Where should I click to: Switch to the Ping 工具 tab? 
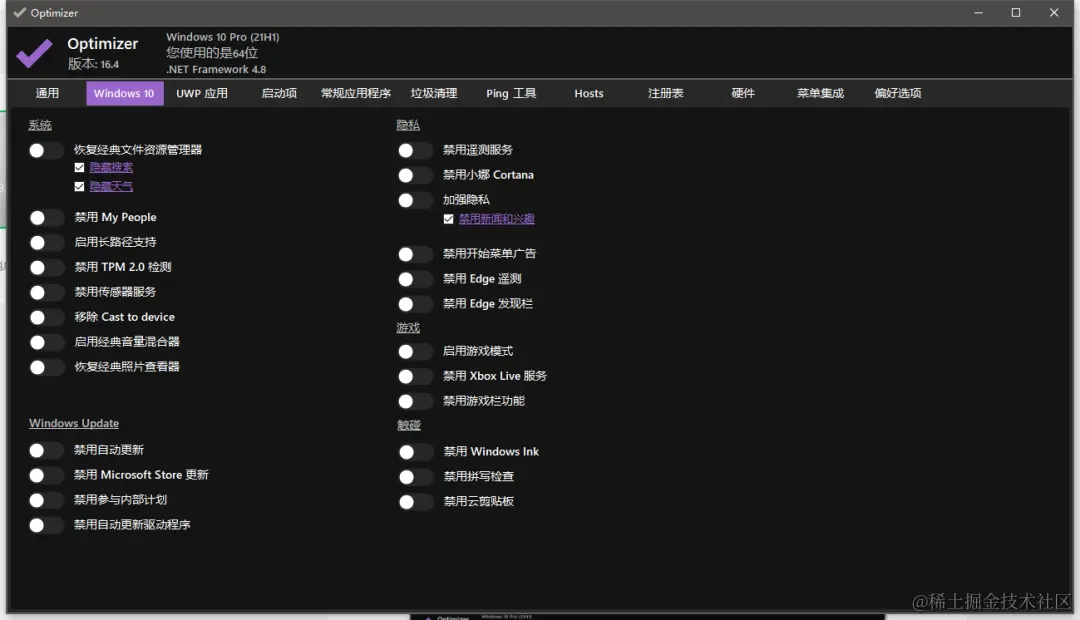click(511, 93)
